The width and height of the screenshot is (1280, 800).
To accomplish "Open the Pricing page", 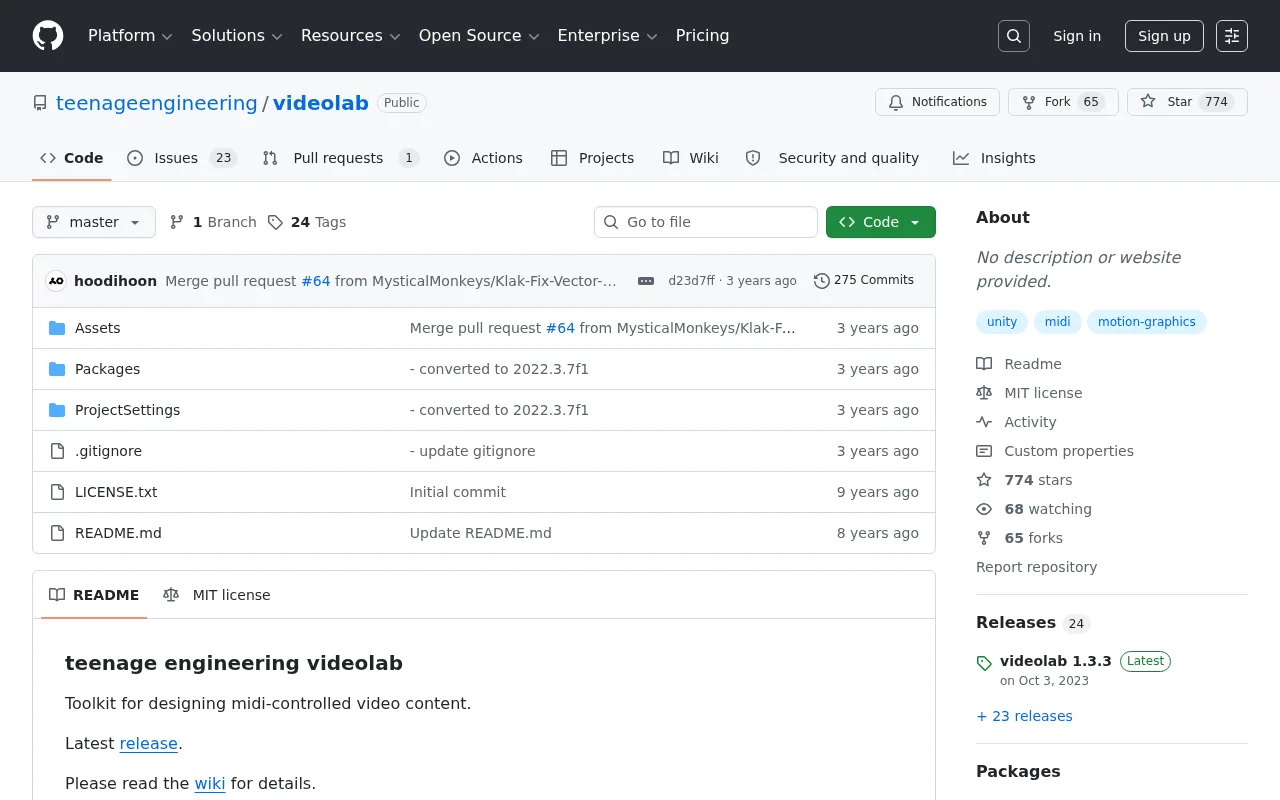I will (x=702, y=36).
